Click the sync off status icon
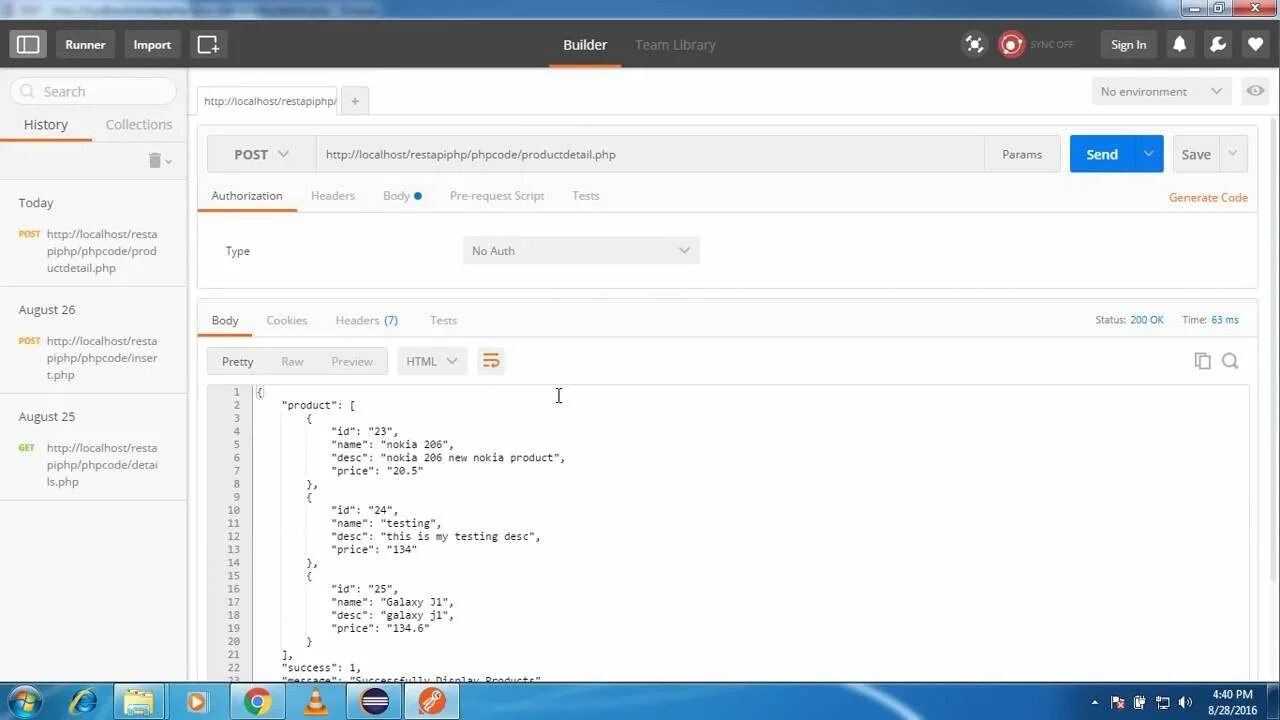 pos(1012,44)
